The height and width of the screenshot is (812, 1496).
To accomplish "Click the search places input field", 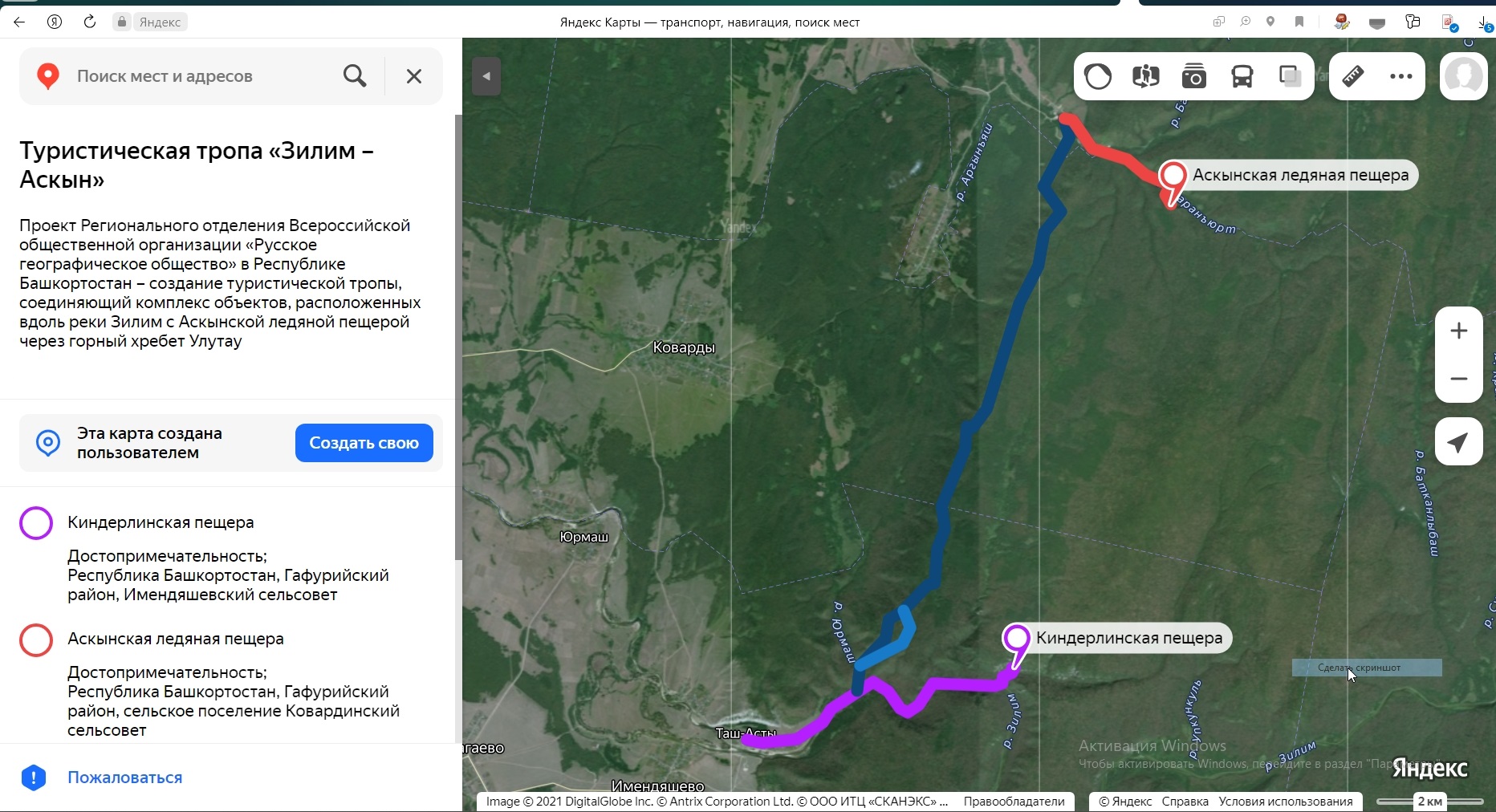I will coord(201,76).
